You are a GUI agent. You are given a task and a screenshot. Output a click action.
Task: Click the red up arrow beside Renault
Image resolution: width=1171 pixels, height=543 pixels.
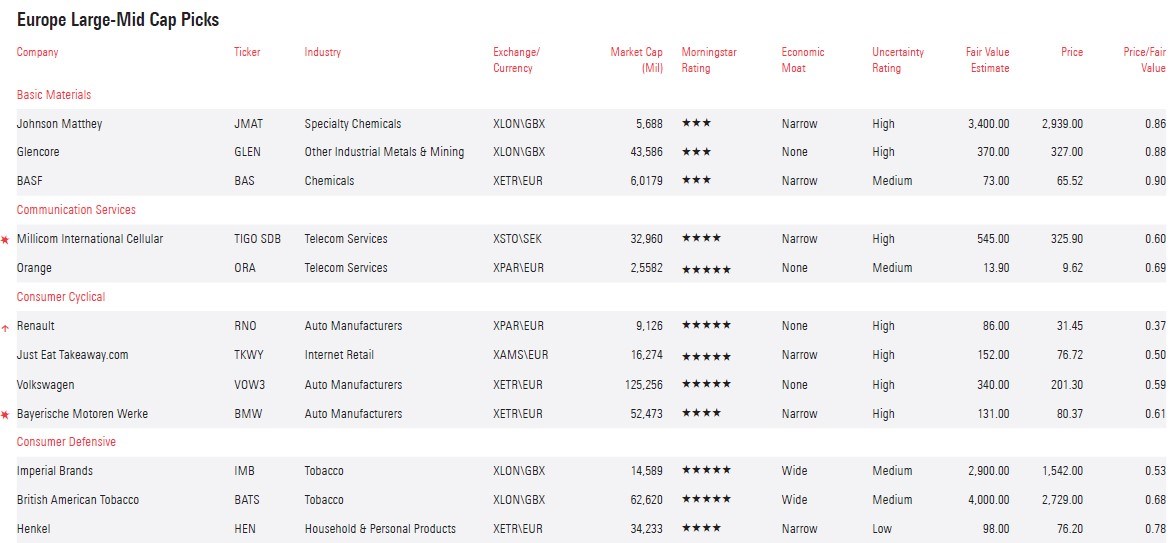pos(5,327)
